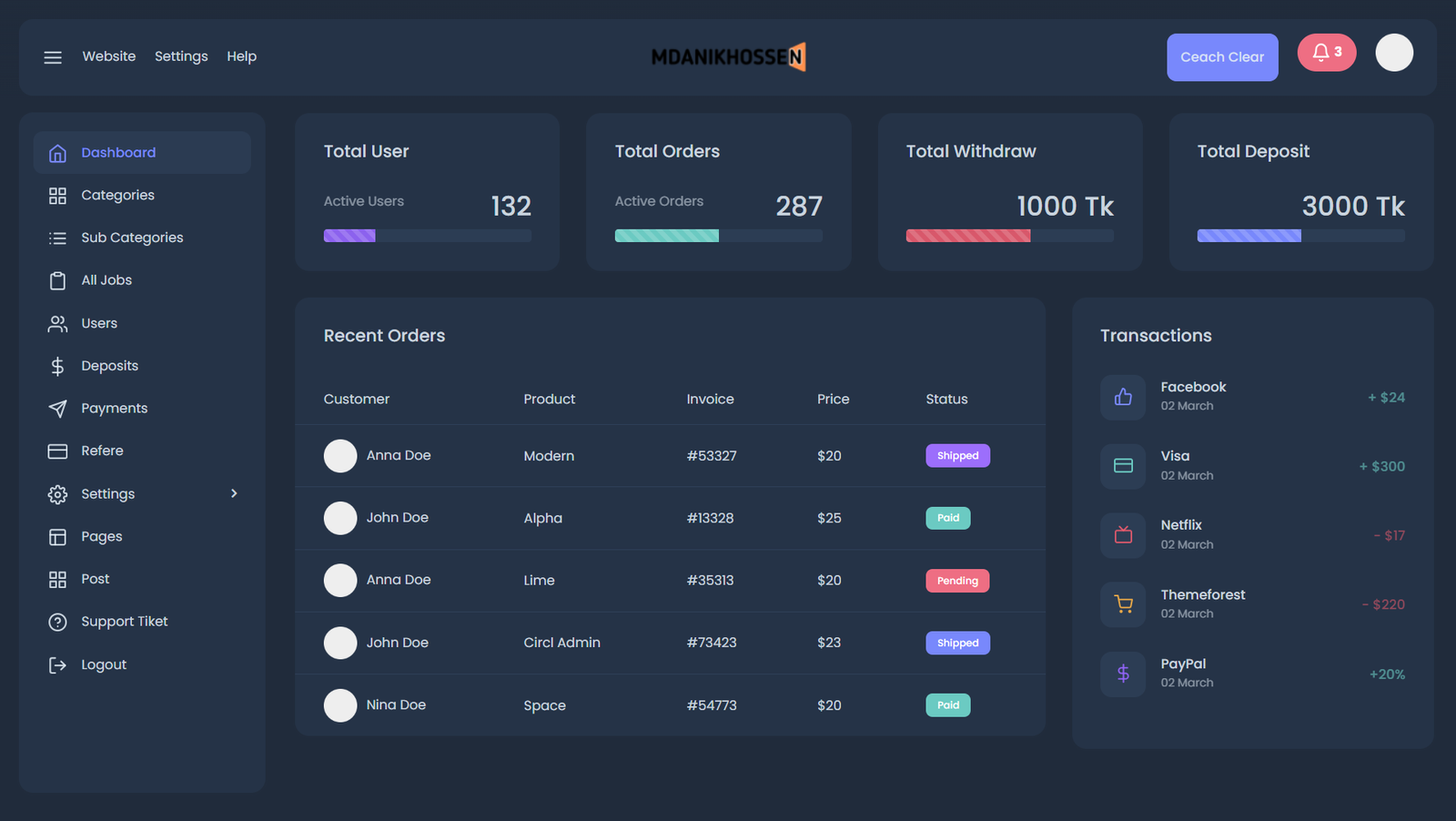Click the Customer column header

tap(357, 399)
